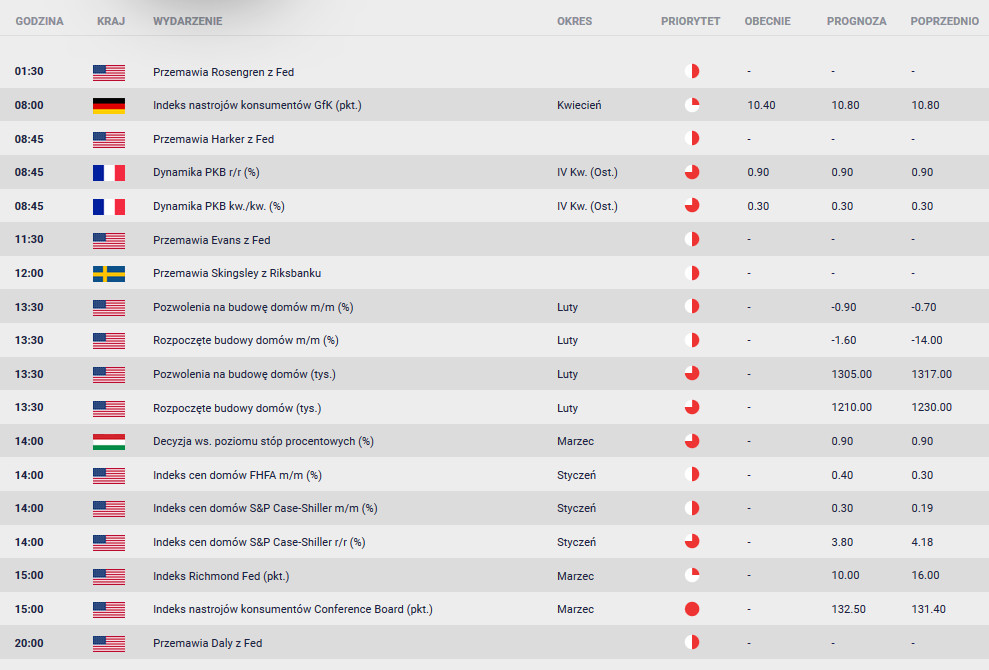Image resolution: width=989 pixels, height=670 pixels.
Task: Open Decyzja ws. poziomu stóp procentowych event
Action: 263,441
